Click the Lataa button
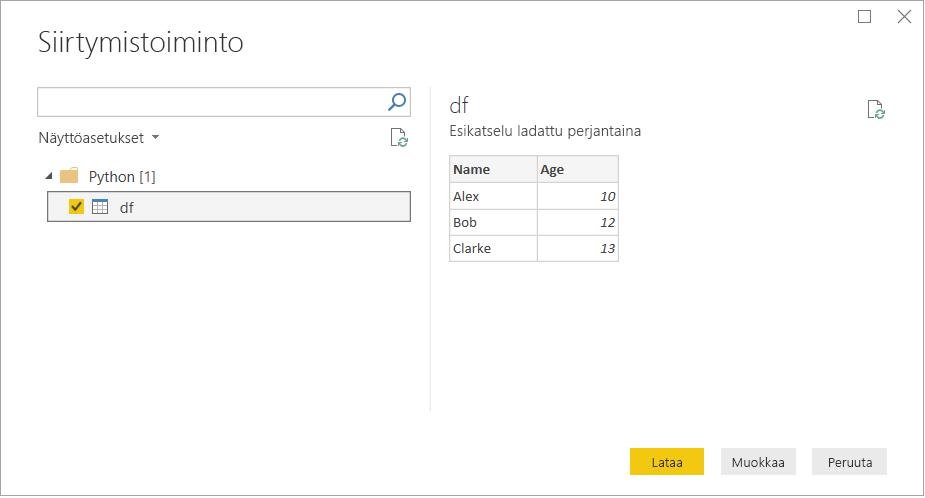 667,462
